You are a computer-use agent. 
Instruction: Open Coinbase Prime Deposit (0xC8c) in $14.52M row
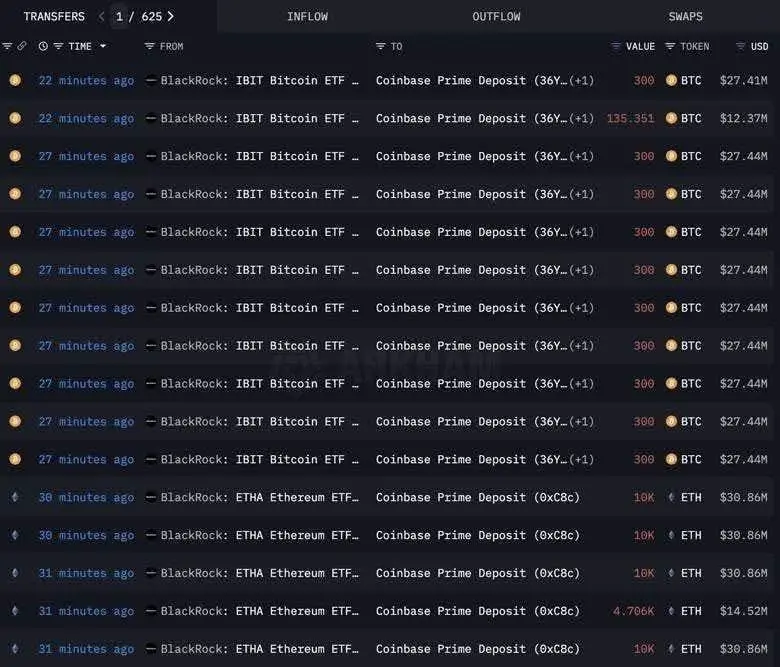click(x=478, y=611)
